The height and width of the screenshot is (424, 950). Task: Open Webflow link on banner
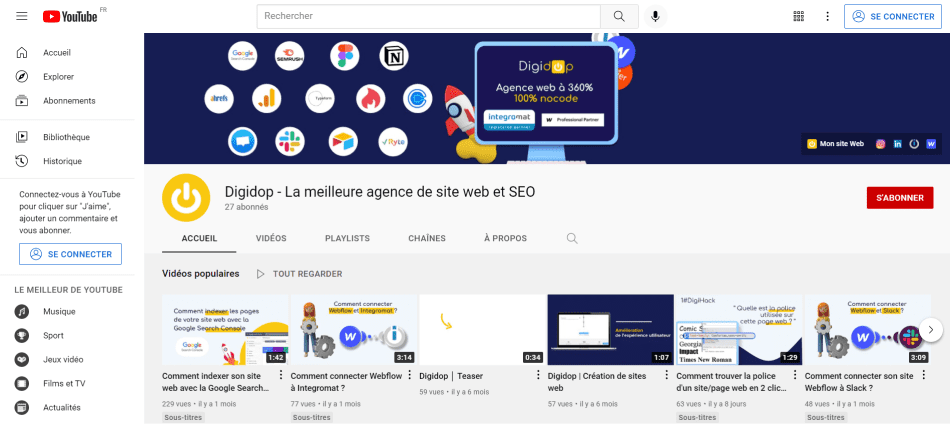(931, 144)
